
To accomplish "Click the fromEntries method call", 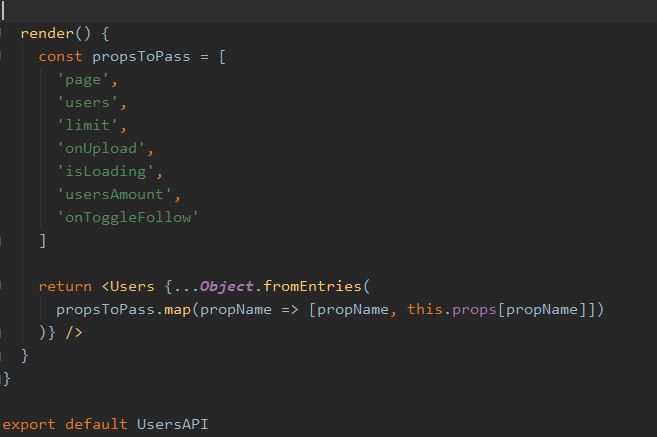I will click(312, 287).
